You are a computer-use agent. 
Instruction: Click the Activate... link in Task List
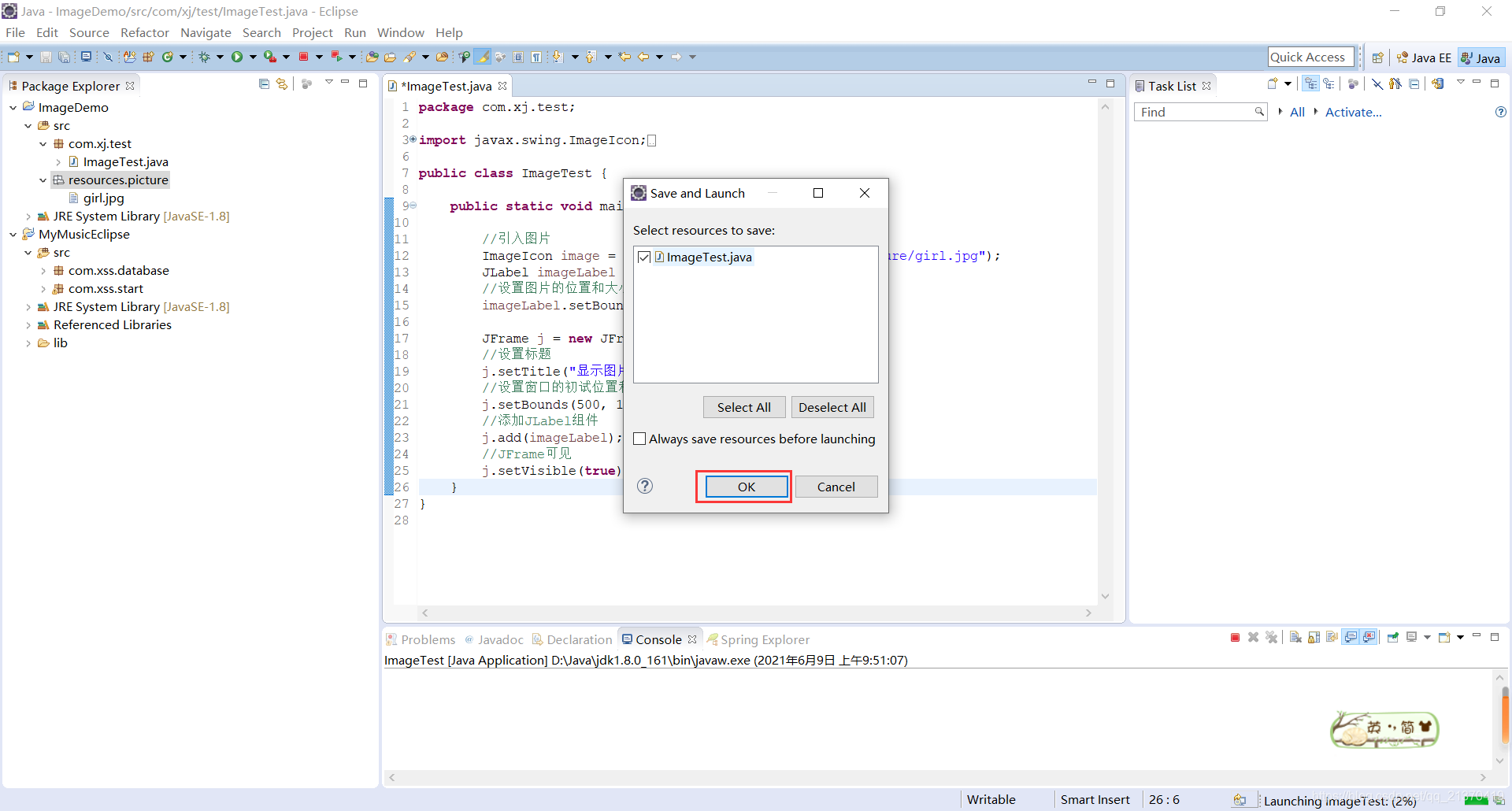coord(1353,113)
